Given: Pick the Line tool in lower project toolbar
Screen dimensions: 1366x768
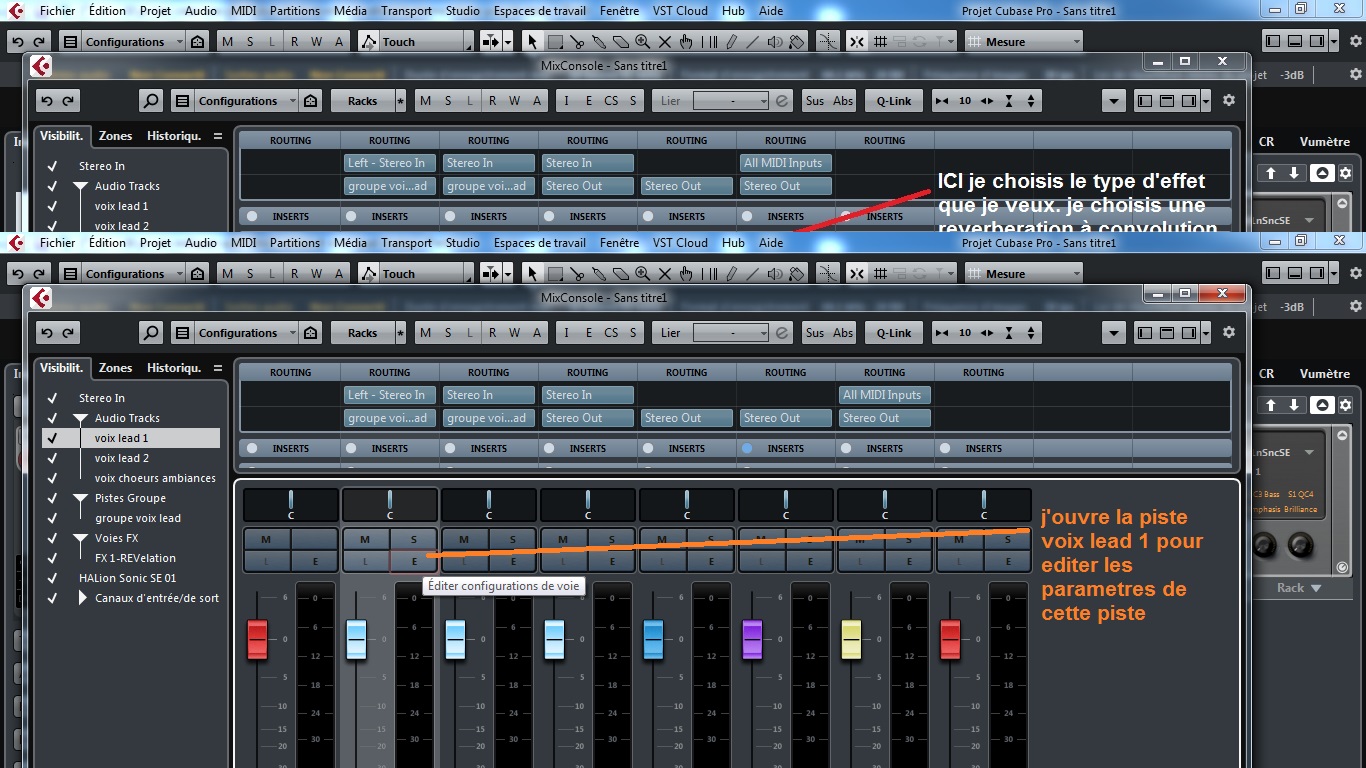Looking at the screenshot, I should [x=753, y=274].
